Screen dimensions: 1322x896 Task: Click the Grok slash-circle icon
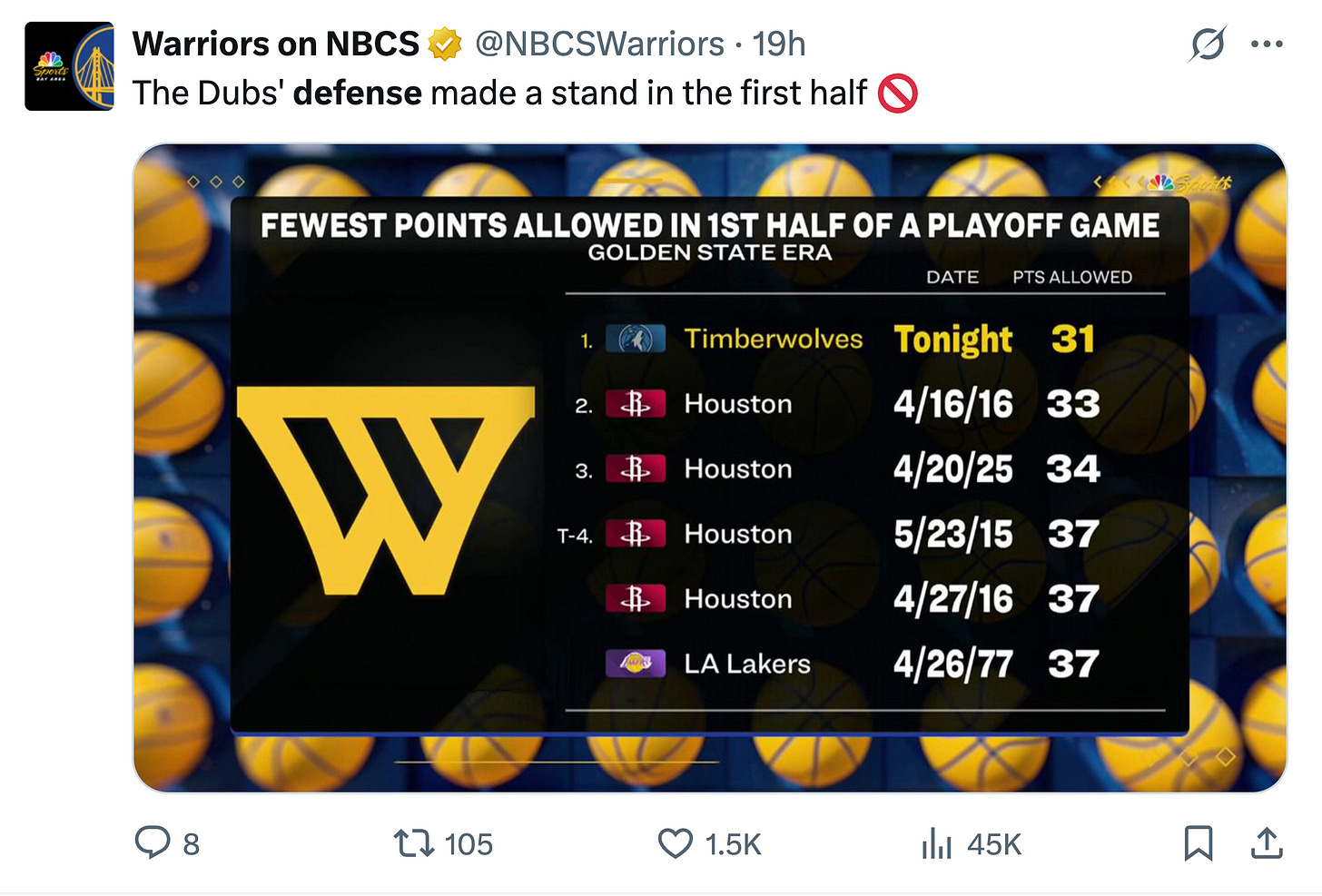point(1207,44)
